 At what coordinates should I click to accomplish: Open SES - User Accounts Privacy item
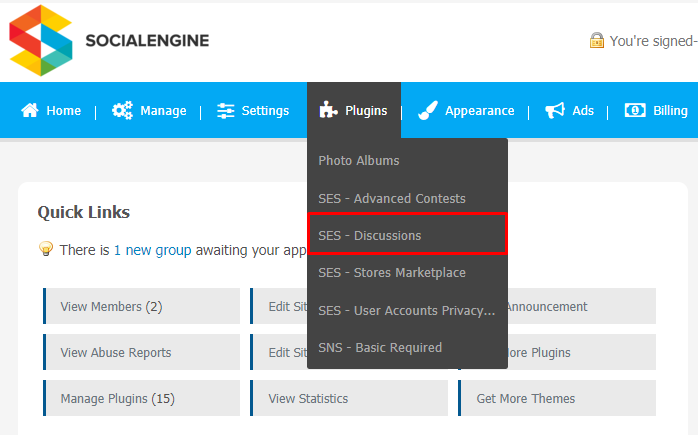[x=406, y=310]
